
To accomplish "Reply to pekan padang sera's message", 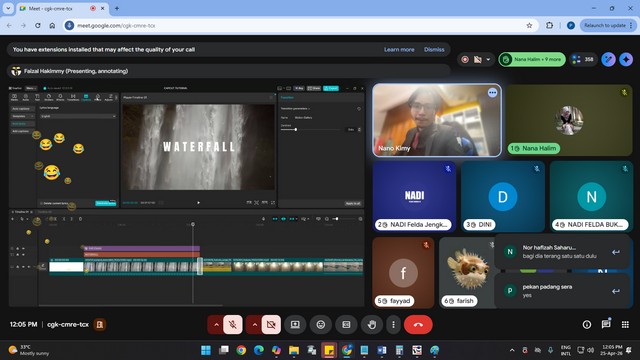I will click(x=616, y=291).
